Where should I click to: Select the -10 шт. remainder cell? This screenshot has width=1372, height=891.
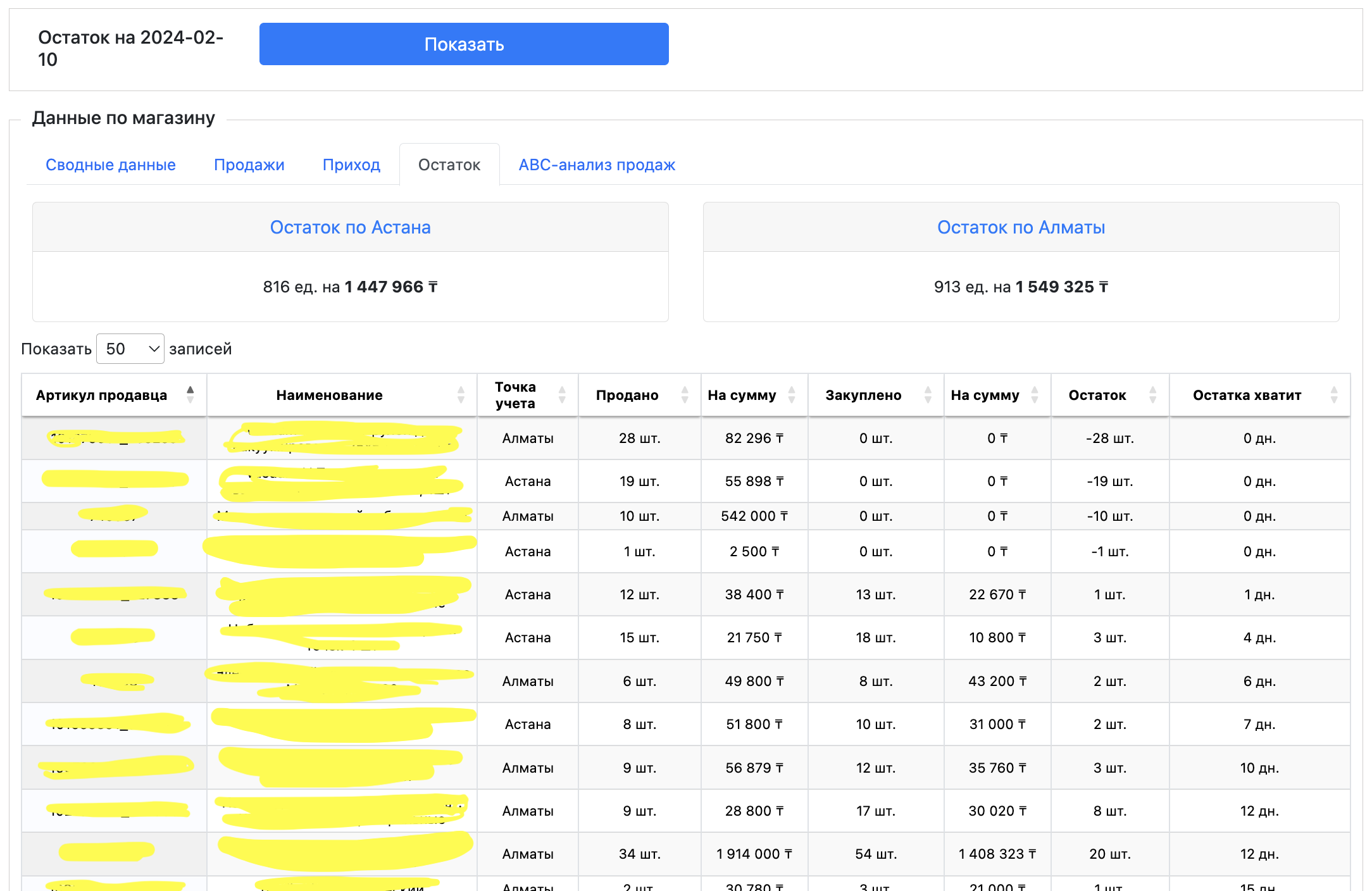click(1110, 516)
